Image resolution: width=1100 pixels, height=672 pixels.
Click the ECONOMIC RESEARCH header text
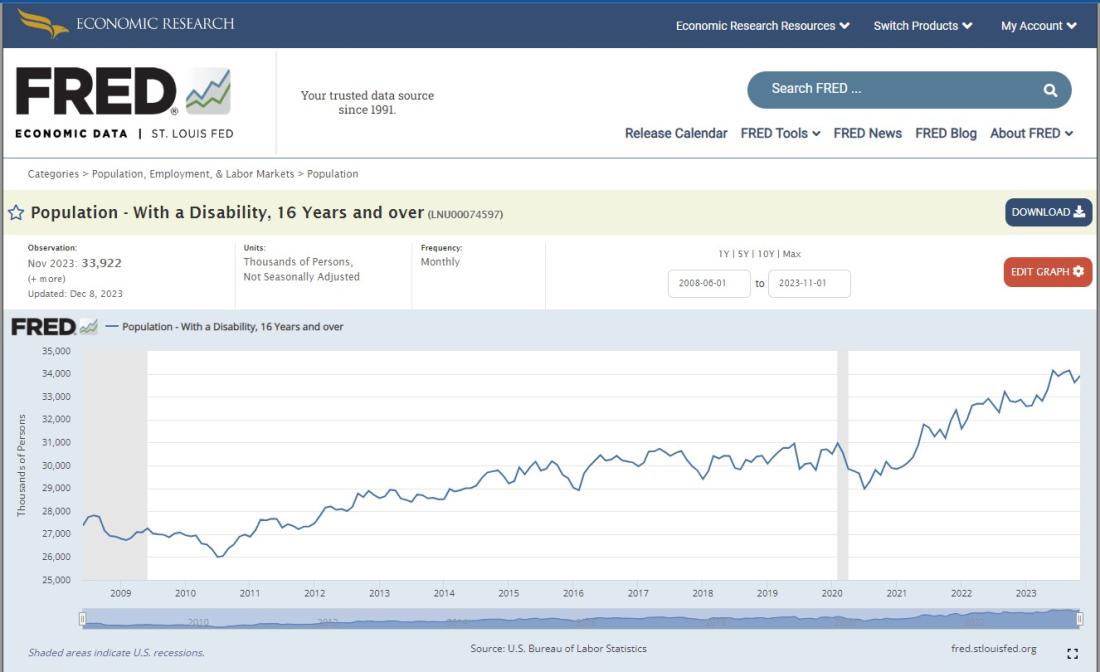(x=155, y=24)
